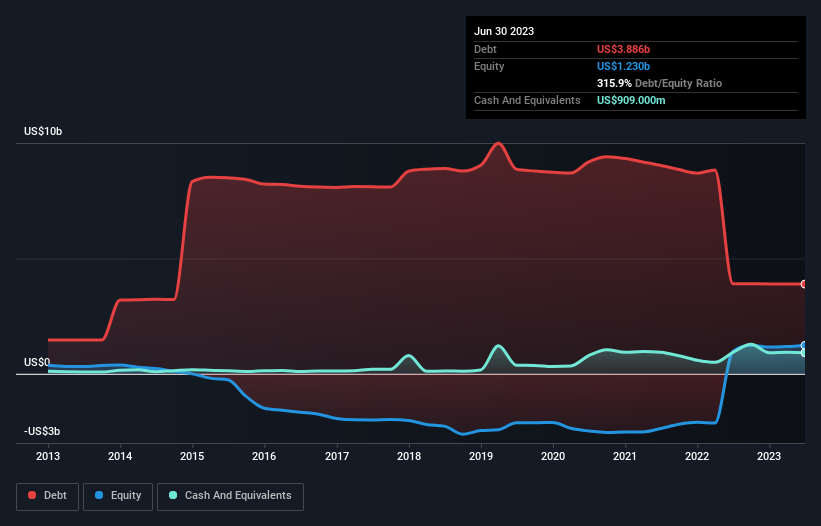The image size is (821, 526).
Task: Select the 2021 x-axis label
Action: (x=625, y=456)
